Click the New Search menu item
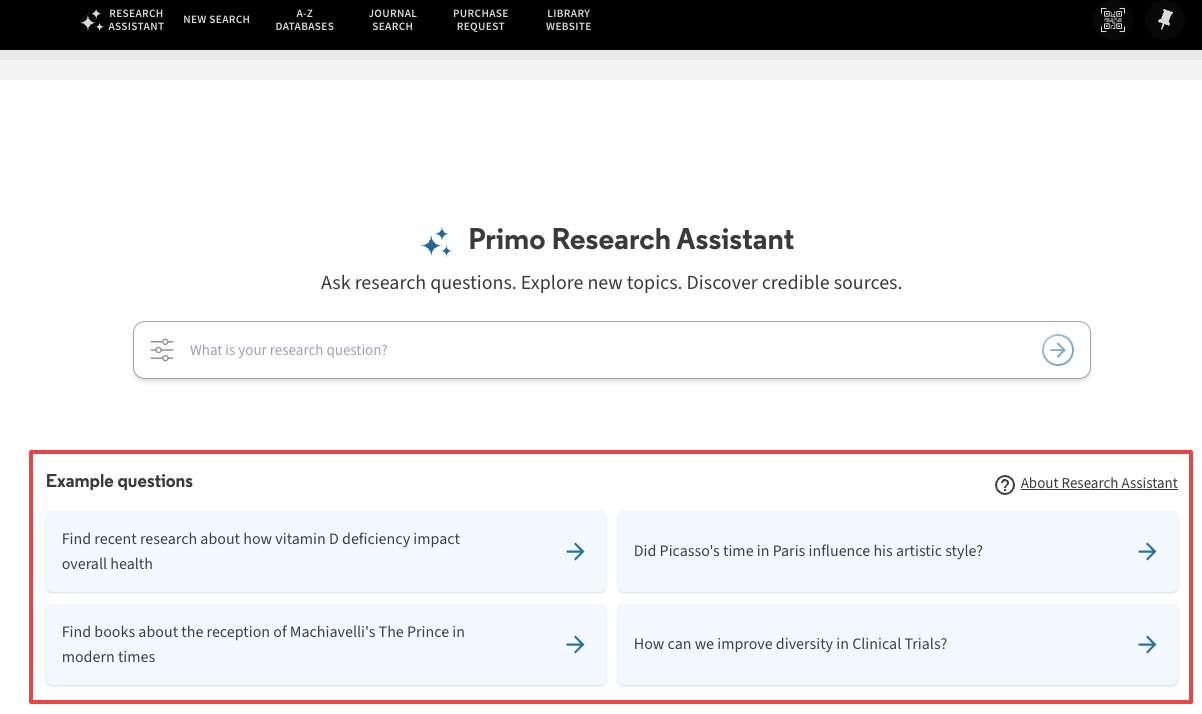This screenshot has height=714, width=1202. click(216, 20)
